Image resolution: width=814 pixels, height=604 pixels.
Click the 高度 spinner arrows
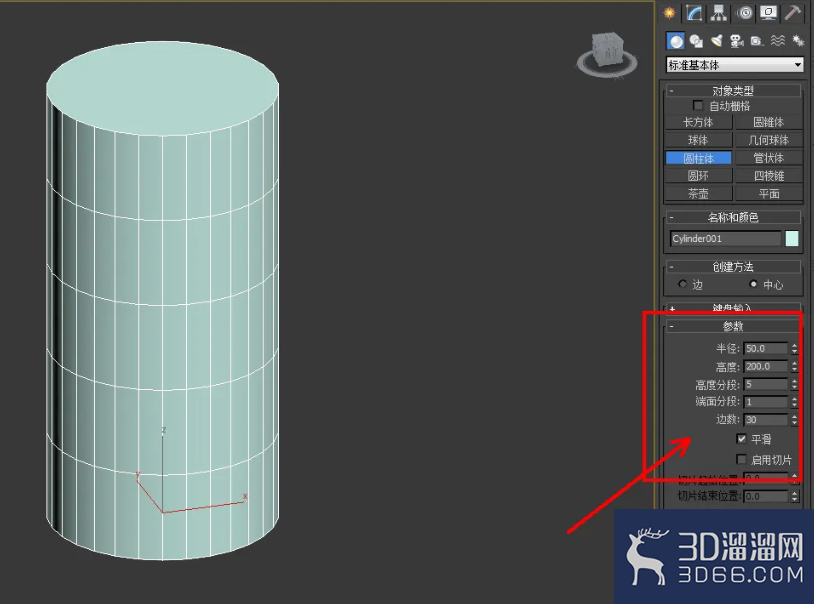point(794,366)
